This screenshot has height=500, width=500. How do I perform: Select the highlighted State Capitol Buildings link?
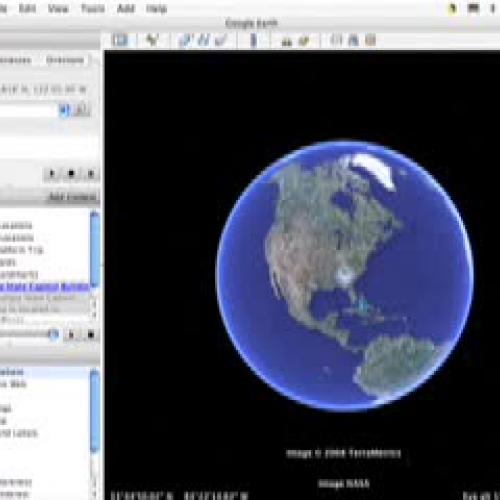click(44, 287)
